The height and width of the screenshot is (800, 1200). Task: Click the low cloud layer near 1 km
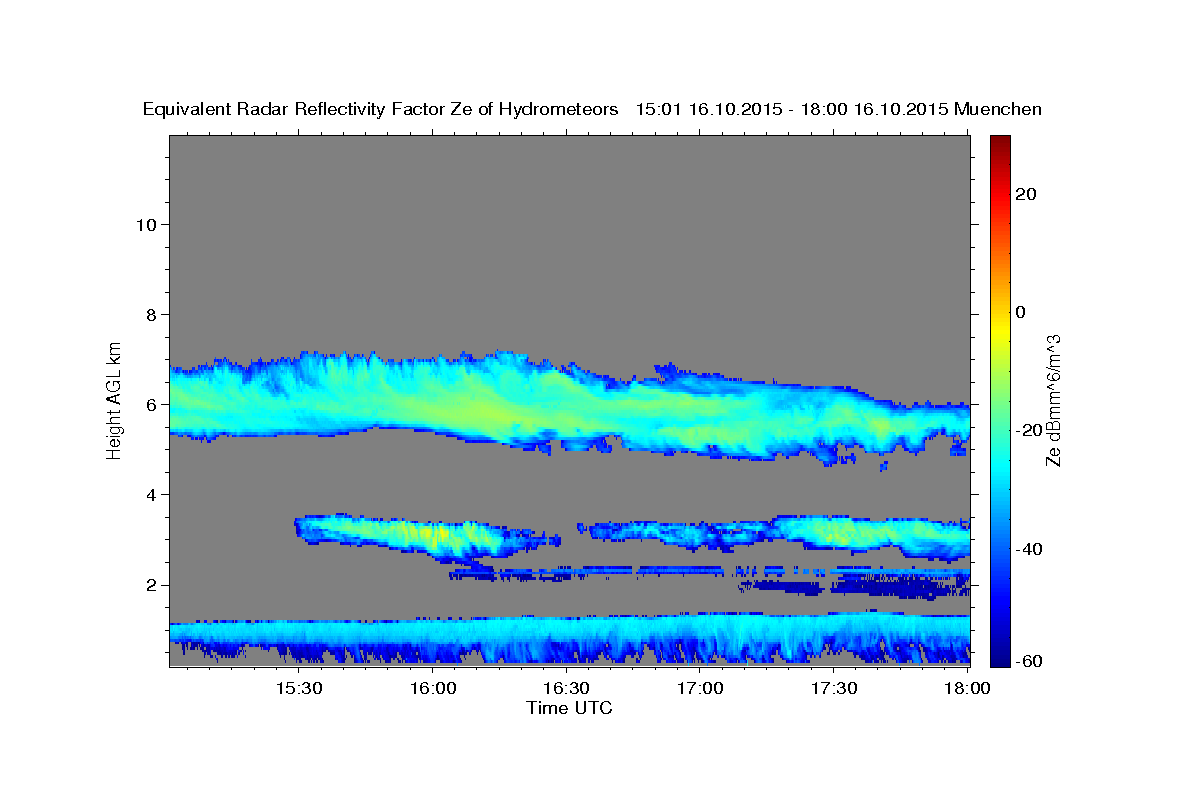(x=570, y=638)
